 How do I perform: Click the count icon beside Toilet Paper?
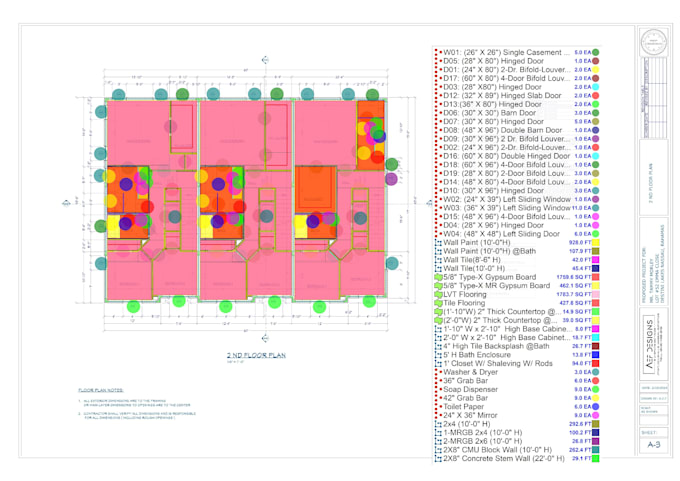(436, 407)
